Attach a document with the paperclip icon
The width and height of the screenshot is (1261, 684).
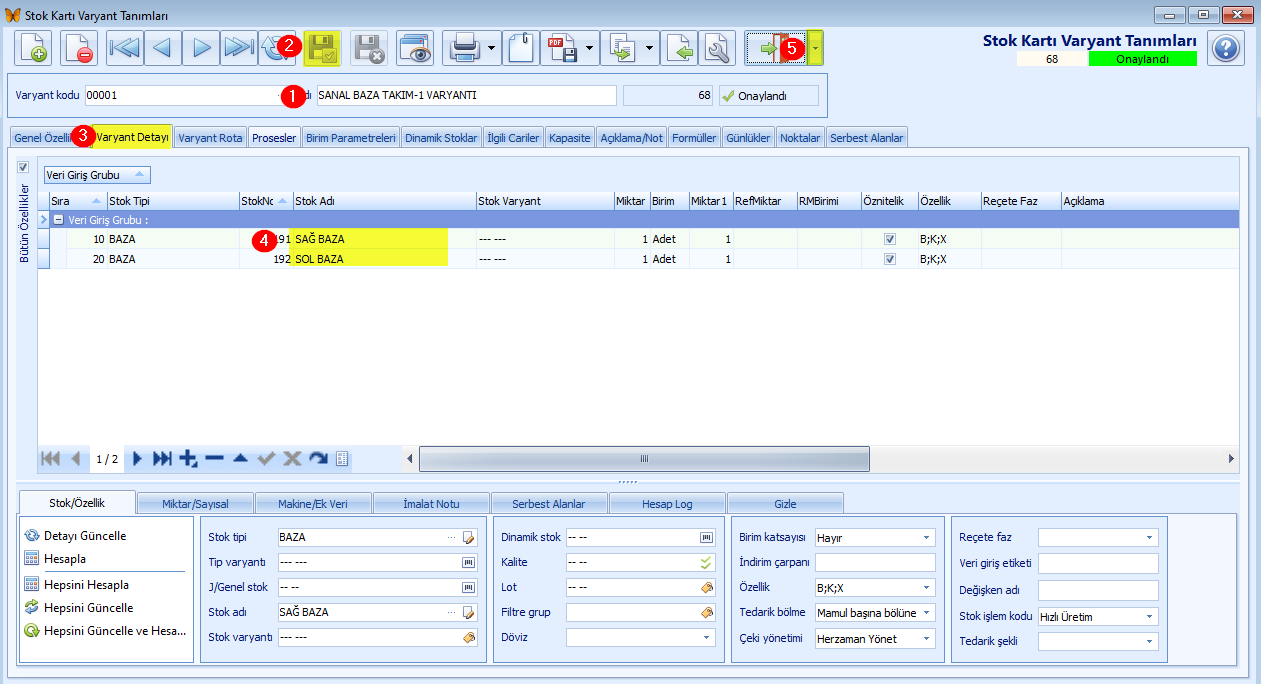(520, 48)
